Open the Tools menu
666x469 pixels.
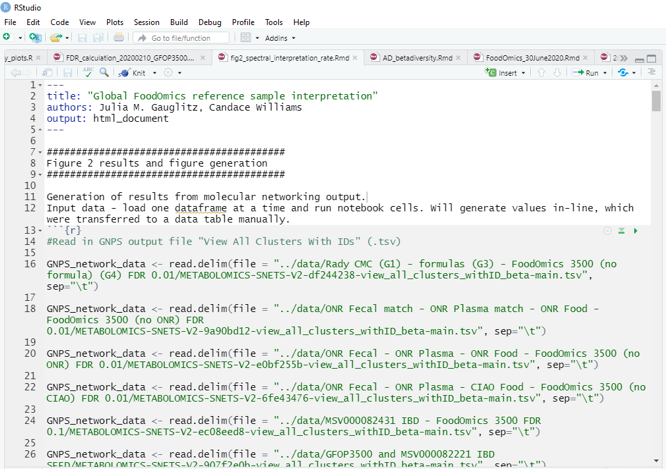274,22
